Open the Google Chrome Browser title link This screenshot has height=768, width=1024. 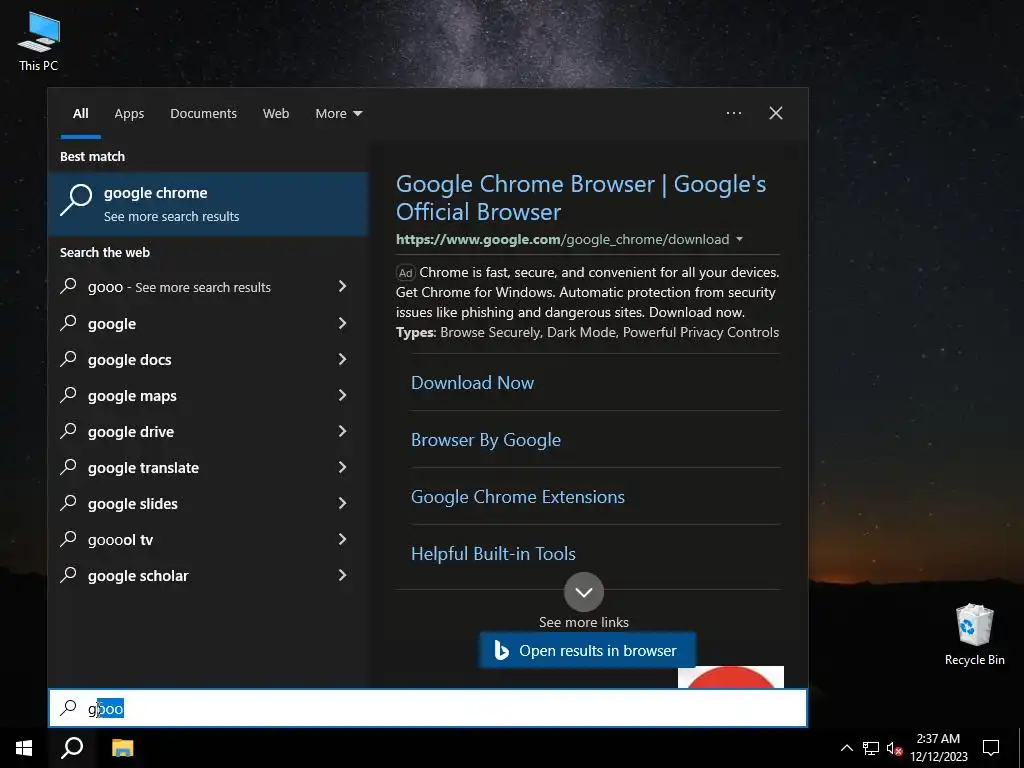(x=581, y=198)
